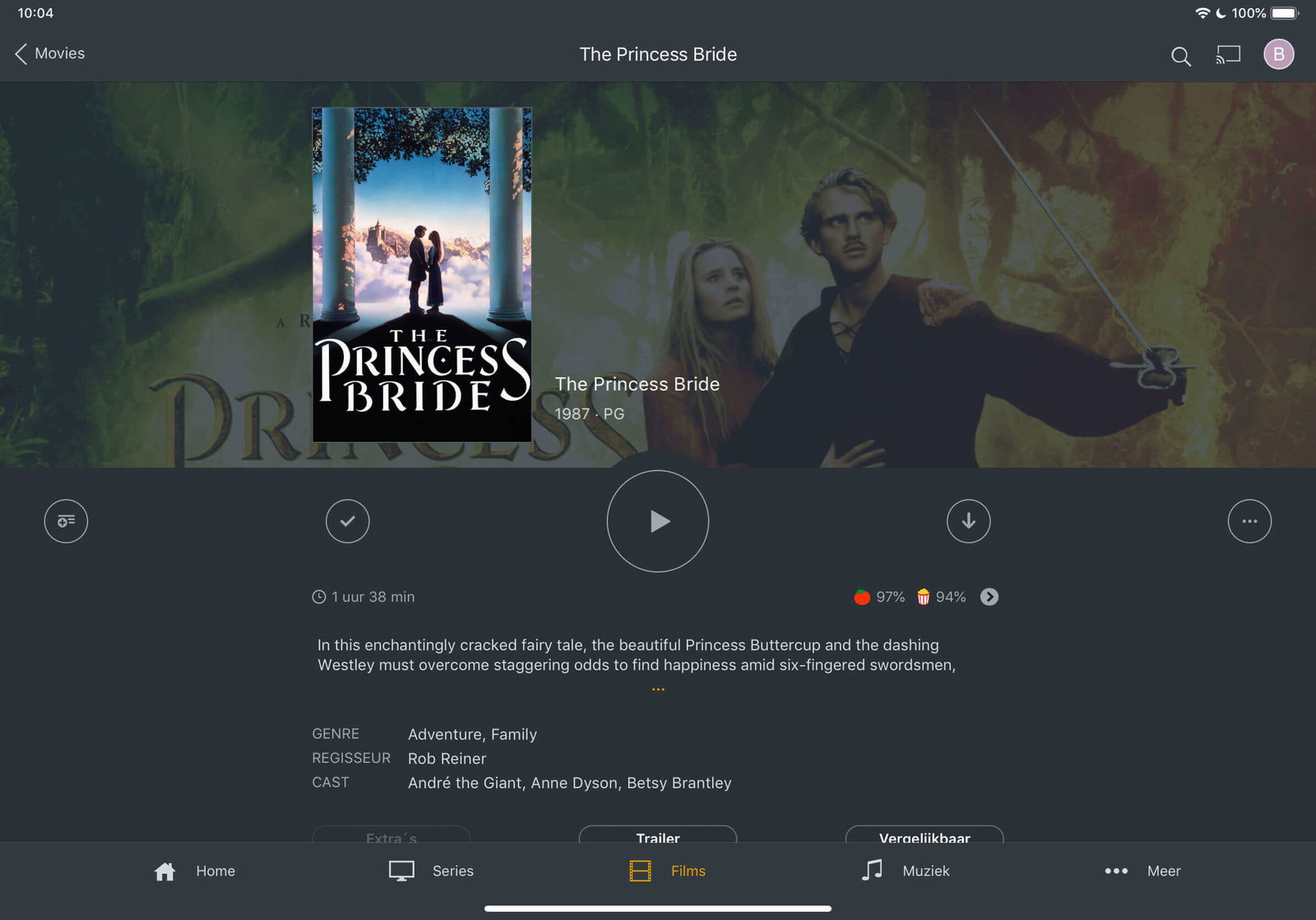Switch to the Trailer tab
The image size is (1316, 920).
coord(658,834)
